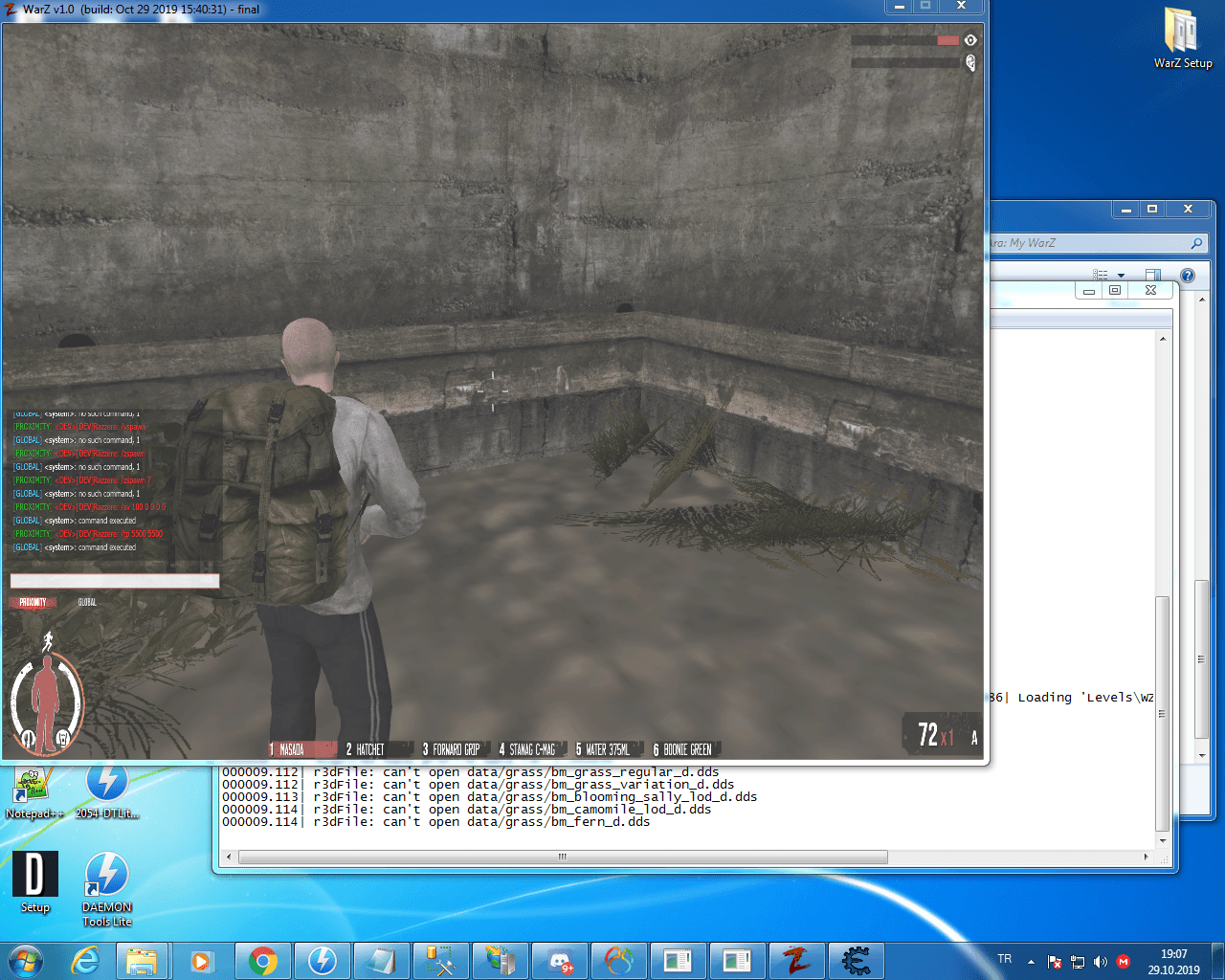Click the log window's scroll right arrow

[x=1147, y=857]
